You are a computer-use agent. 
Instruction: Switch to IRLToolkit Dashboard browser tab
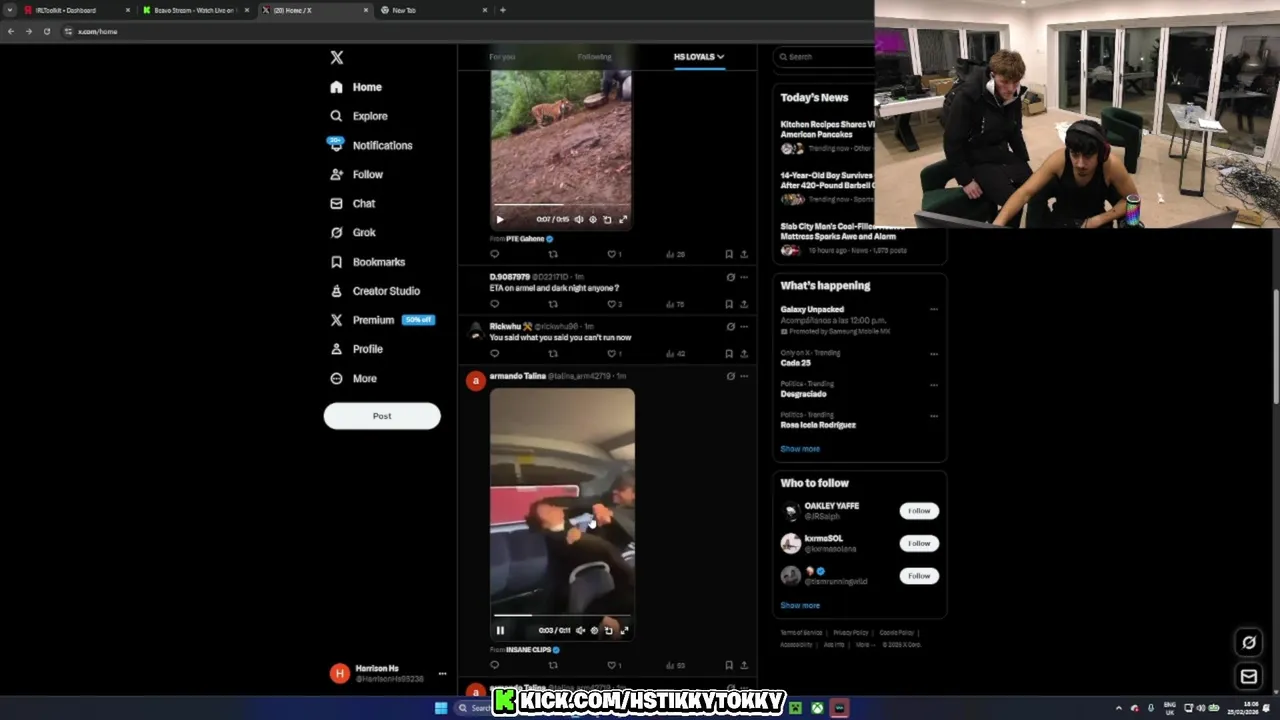point(75,10)
